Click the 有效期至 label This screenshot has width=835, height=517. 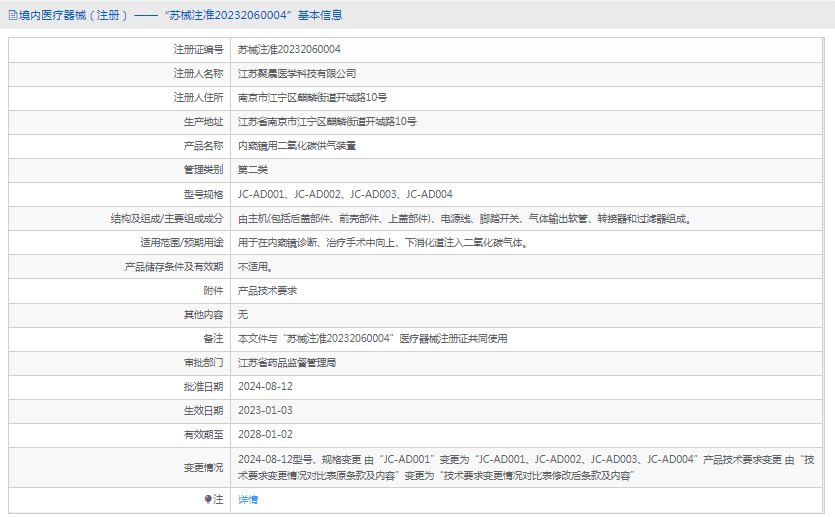pyautogui.click(x=203, y=434)
